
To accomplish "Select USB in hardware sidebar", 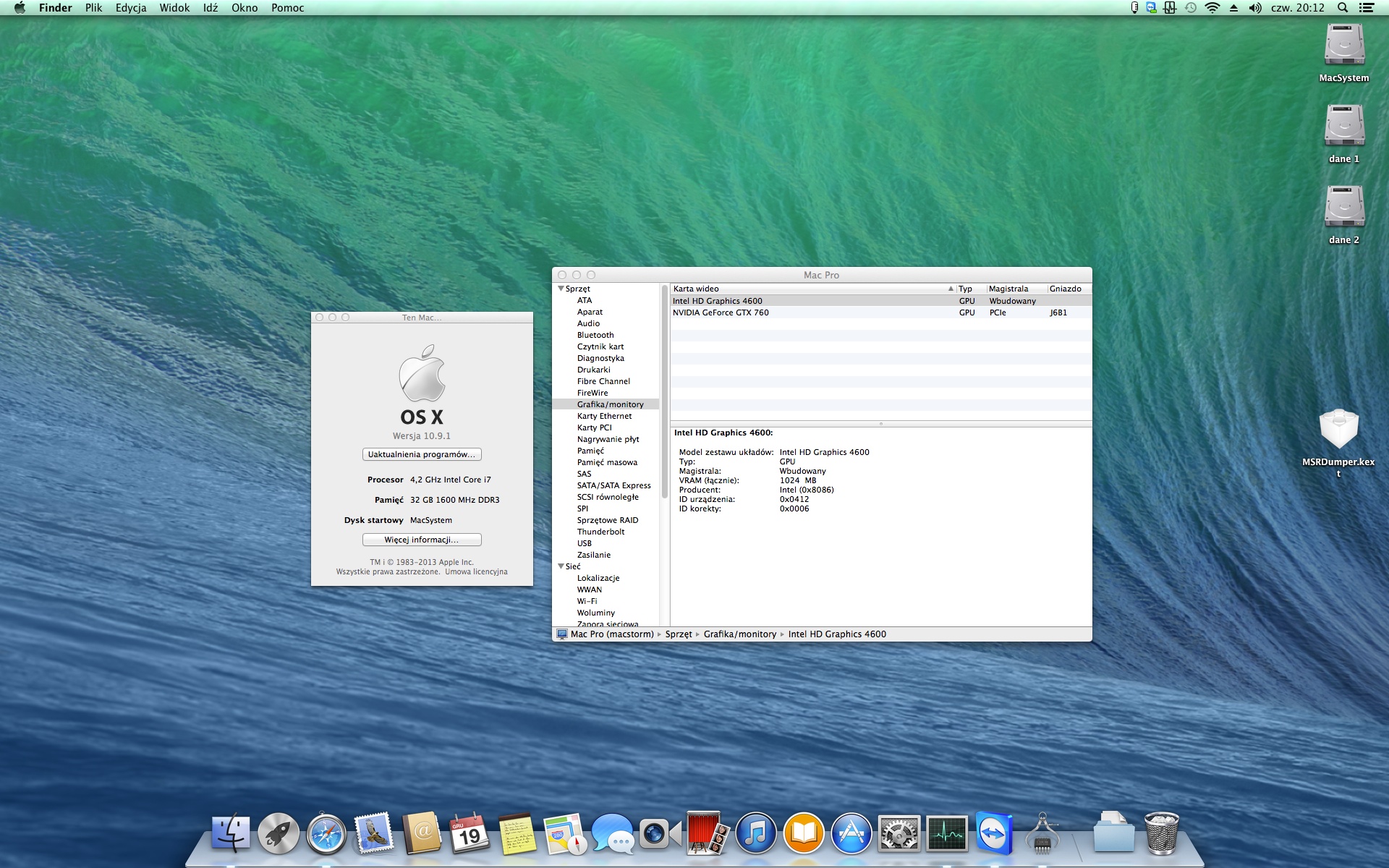I will [x=585, y=543].
